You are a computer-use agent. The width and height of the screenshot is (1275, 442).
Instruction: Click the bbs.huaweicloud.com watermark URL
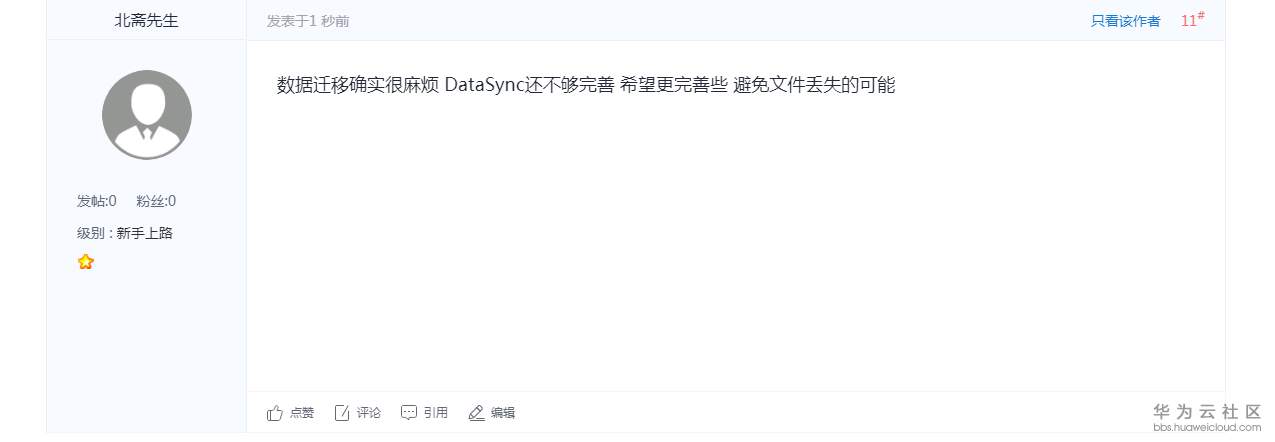1207,427
